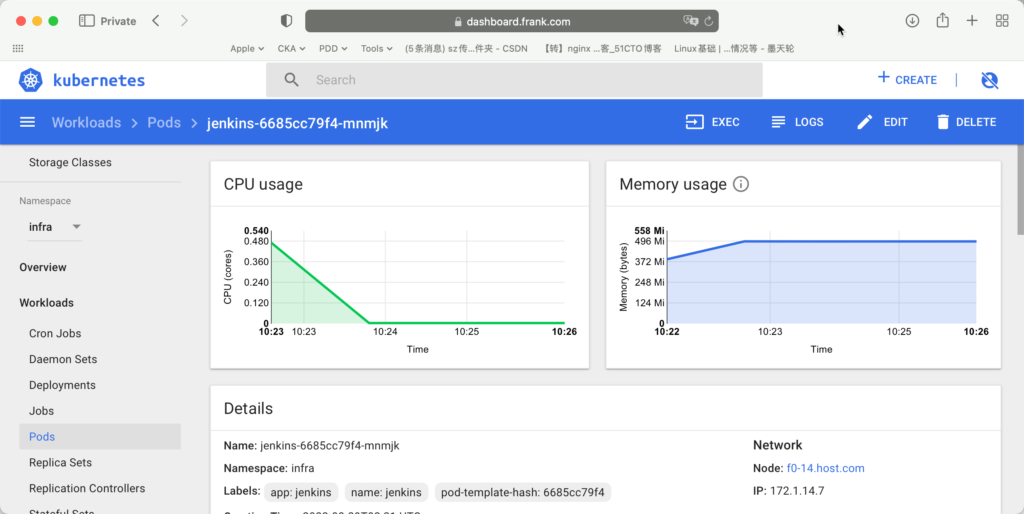Image resolution: width=1024 pixels, height=514 pixels.
Task: Open the nginx 51CTO bookmark
Action: click(x=602, y=48)
